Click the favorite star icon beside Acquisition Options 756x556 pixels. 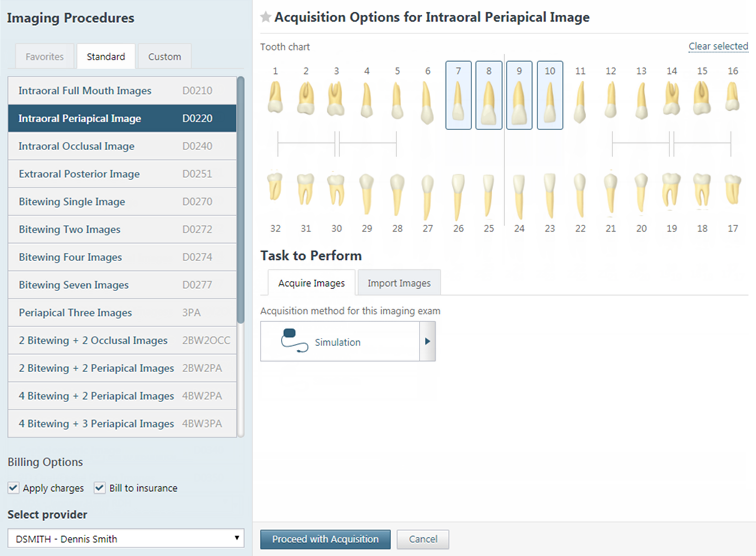point(265,18)
